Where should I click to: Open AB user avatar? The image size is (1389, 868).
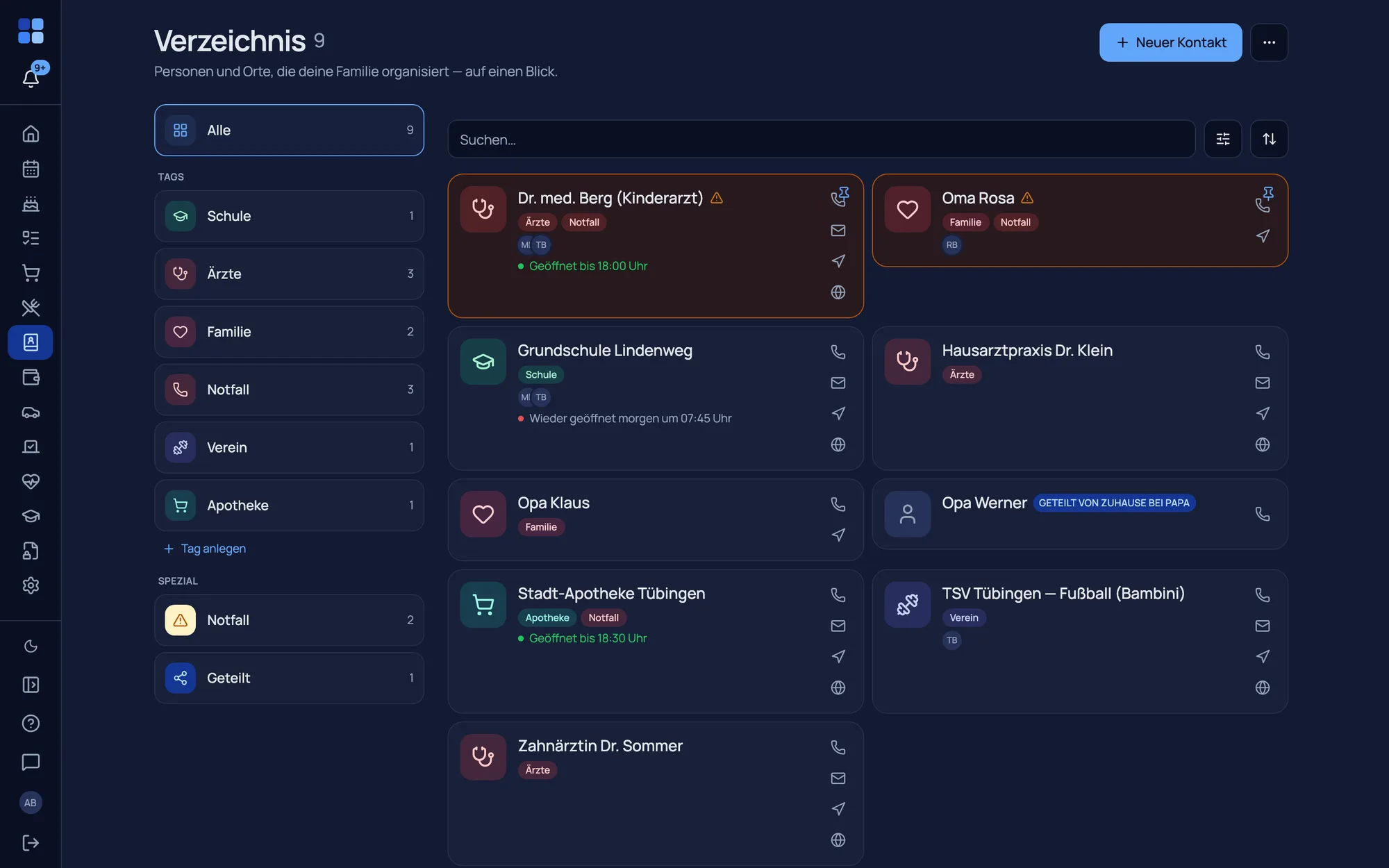[x=31, y=803]
